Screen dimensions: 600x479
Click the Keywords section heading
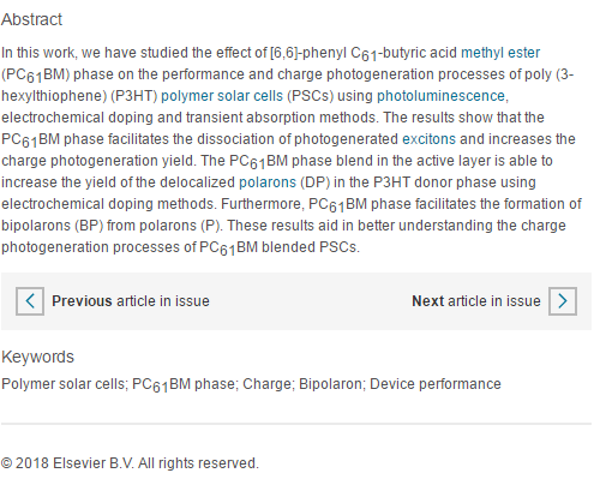(x=38, y=357)
